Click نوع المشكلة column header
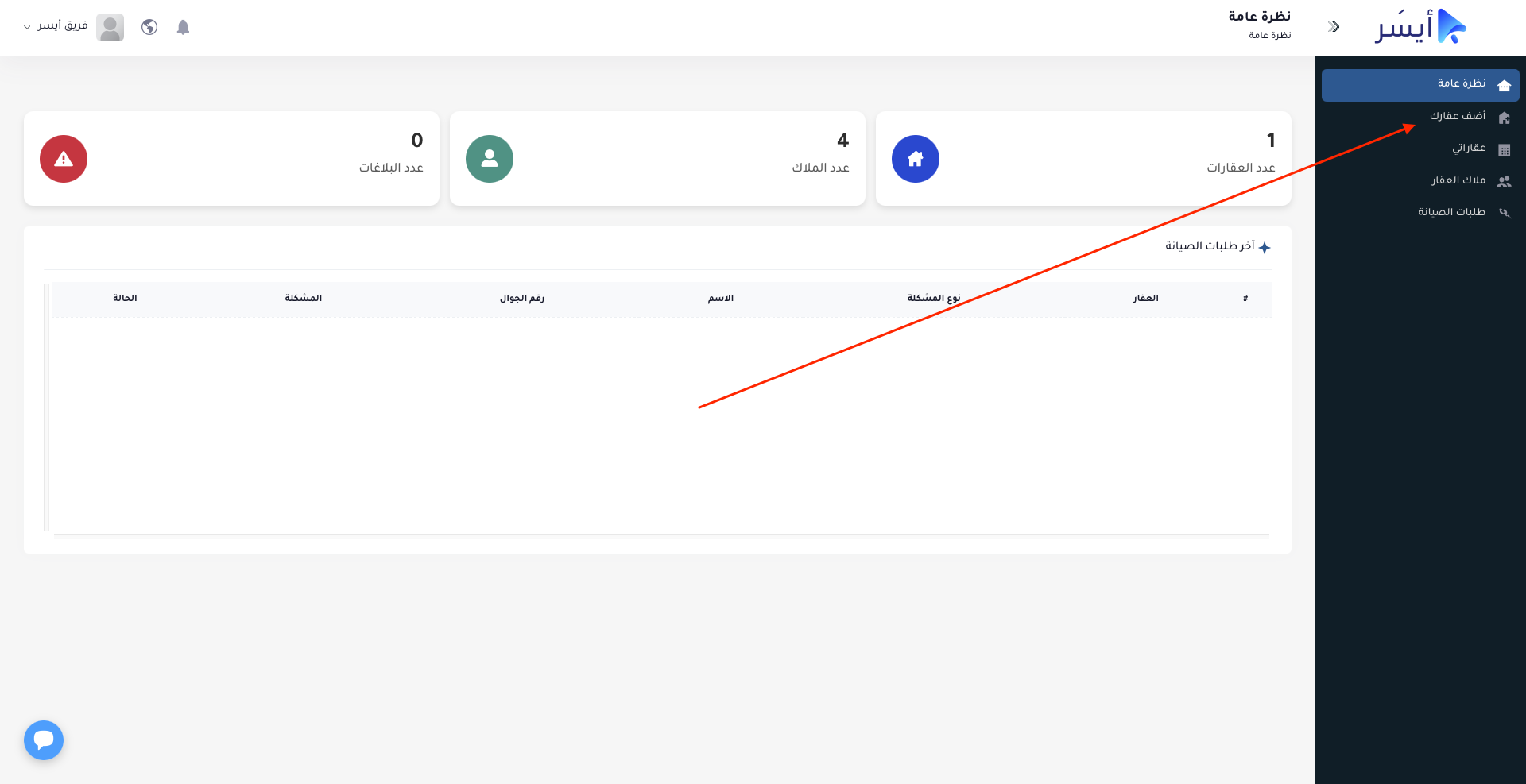 pyautogui.click(x=934, y=299)
